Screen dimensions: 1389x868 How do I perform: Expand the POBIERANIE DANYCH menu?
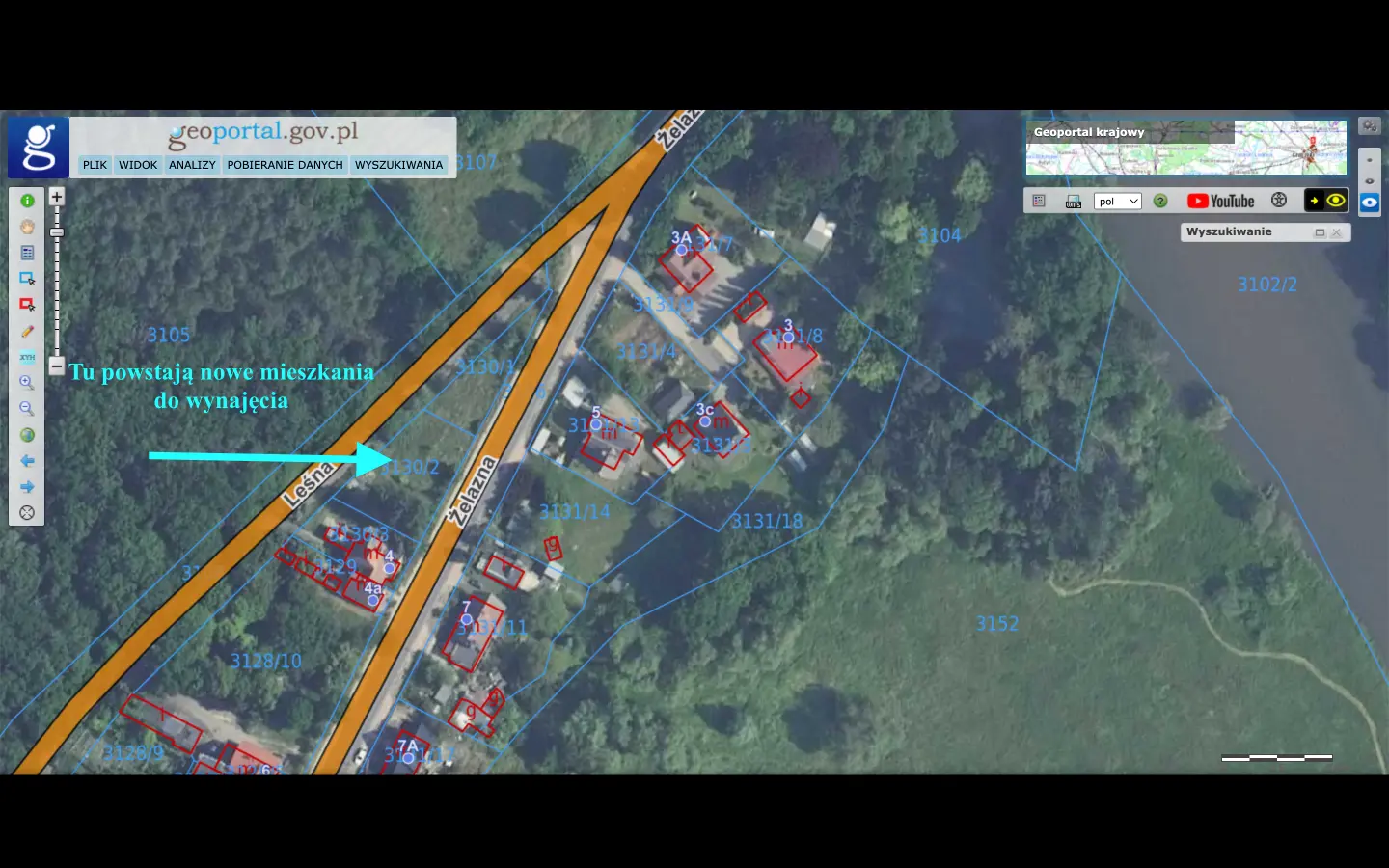286,165
